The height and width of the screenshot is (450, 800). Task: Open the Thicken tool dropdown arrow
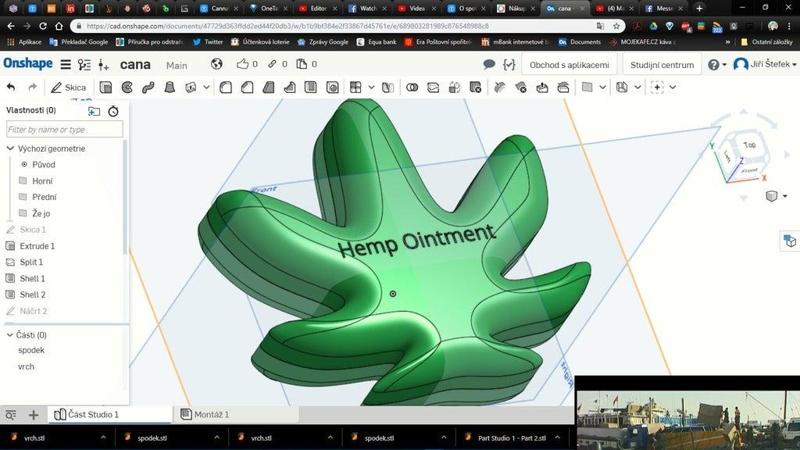[x=206, y=87]
